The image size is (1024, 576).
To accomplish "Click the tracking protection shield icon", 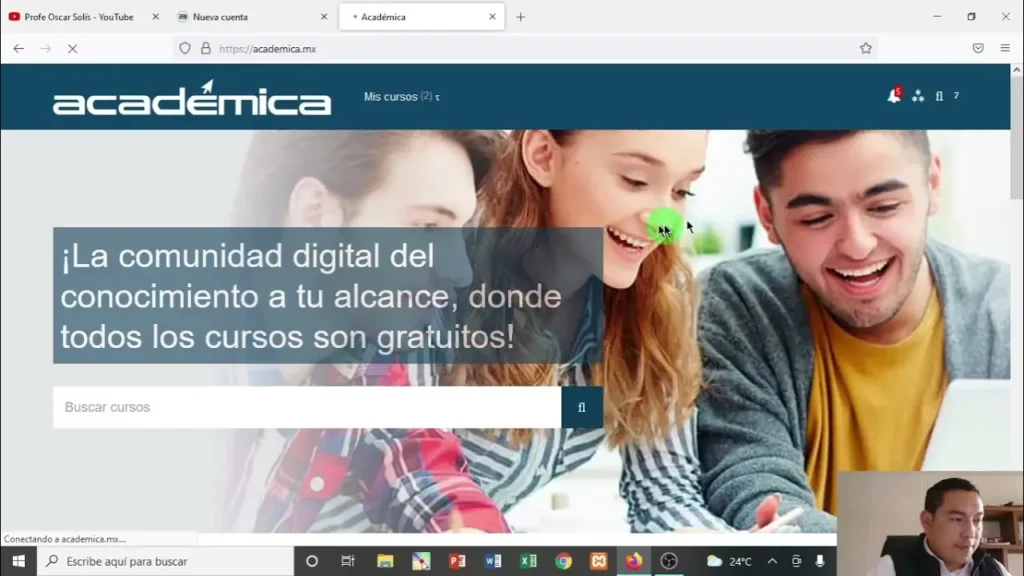I will [184, 48].
